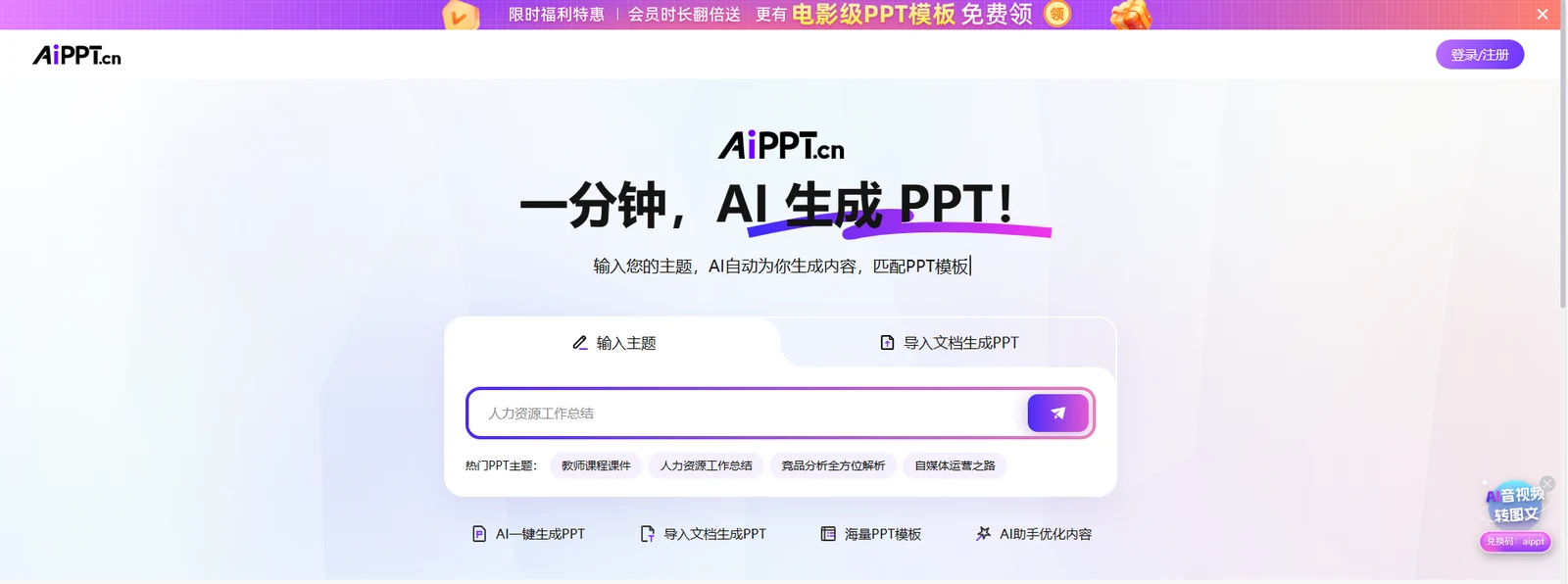Click the page vertical scrollbar thumb

(1563, 155)
